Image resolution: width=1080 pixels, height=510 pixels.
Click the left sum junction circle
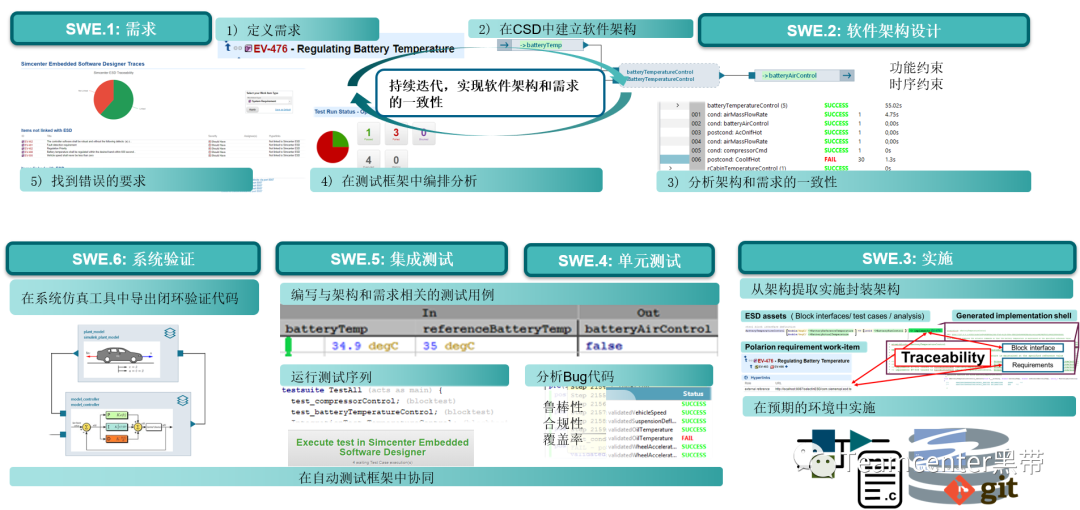point(86,428)
